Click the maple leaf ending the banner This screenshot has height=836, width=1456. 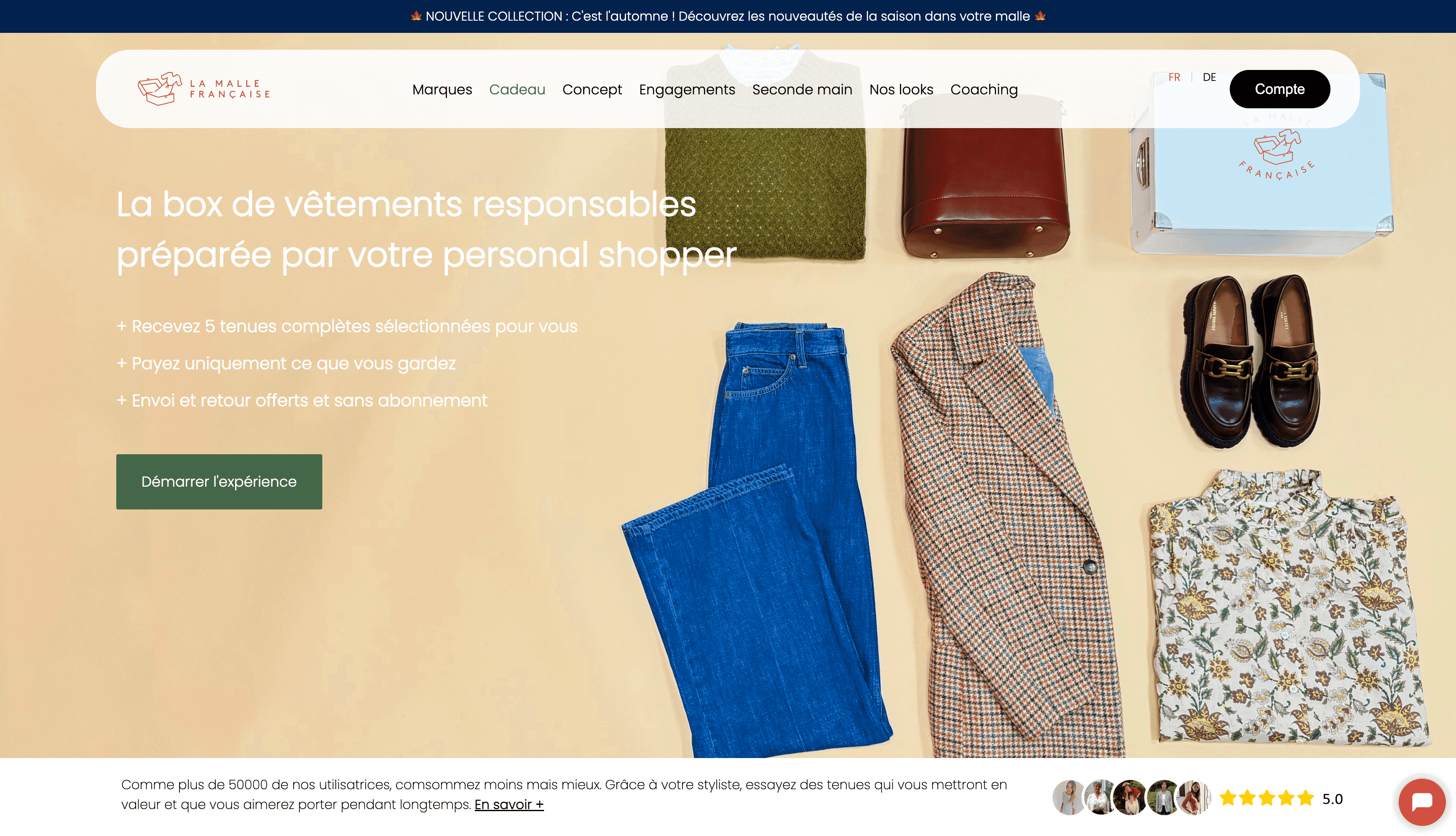[1040, 16]
